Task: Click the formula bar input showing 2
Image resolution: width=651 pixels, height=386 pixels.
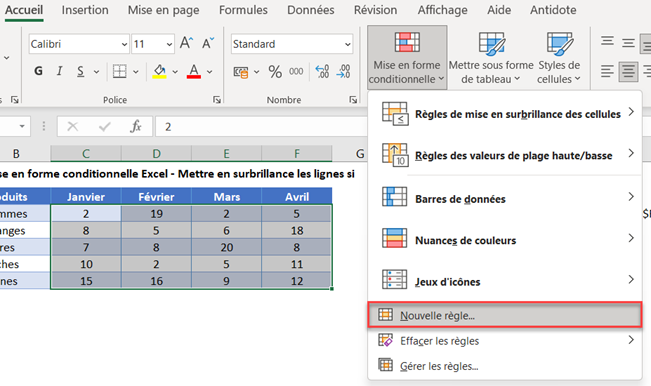Action: 262,127
